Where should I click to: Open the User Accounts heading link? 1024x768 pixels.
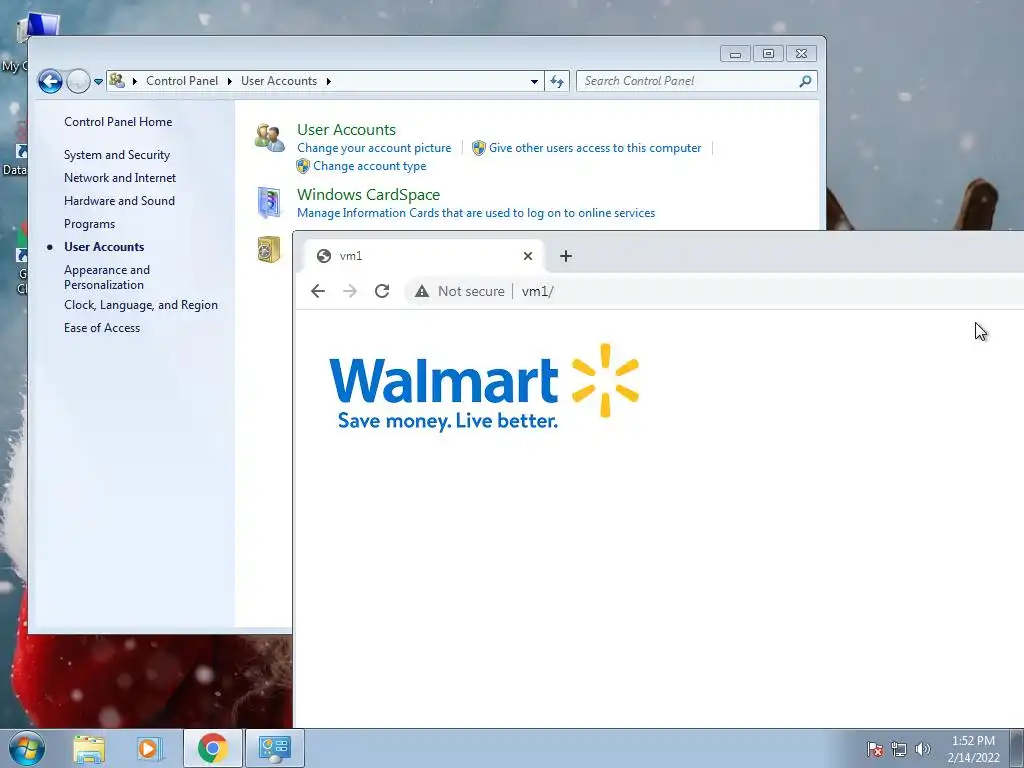346,129
